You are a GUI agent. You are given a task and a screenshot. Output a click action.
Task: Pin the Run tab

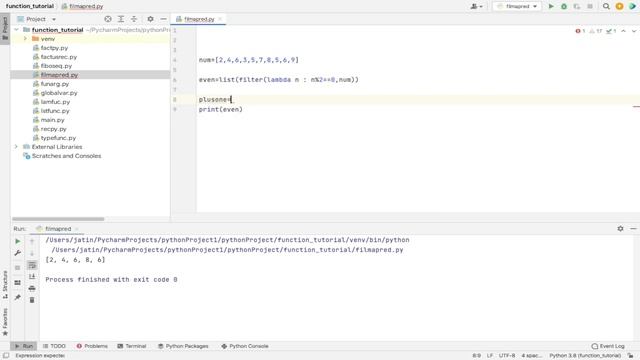pyautogui.click(x=18, y=297)
